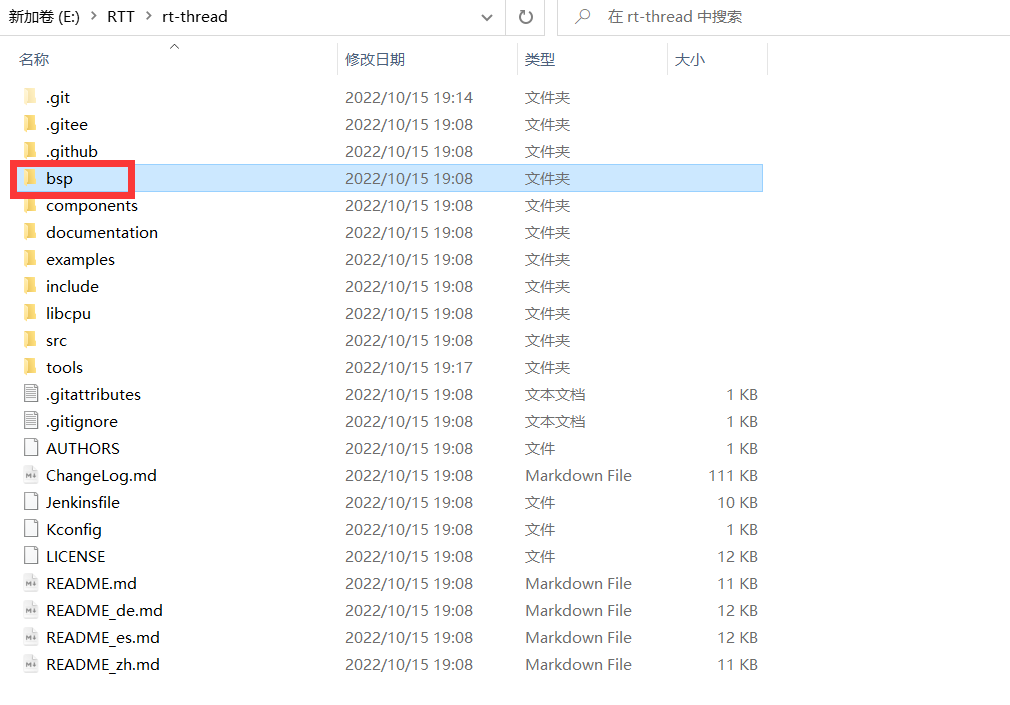The image size is (1010, 705).
Task: Click the .git folder icon
Action: click(30, 97)
